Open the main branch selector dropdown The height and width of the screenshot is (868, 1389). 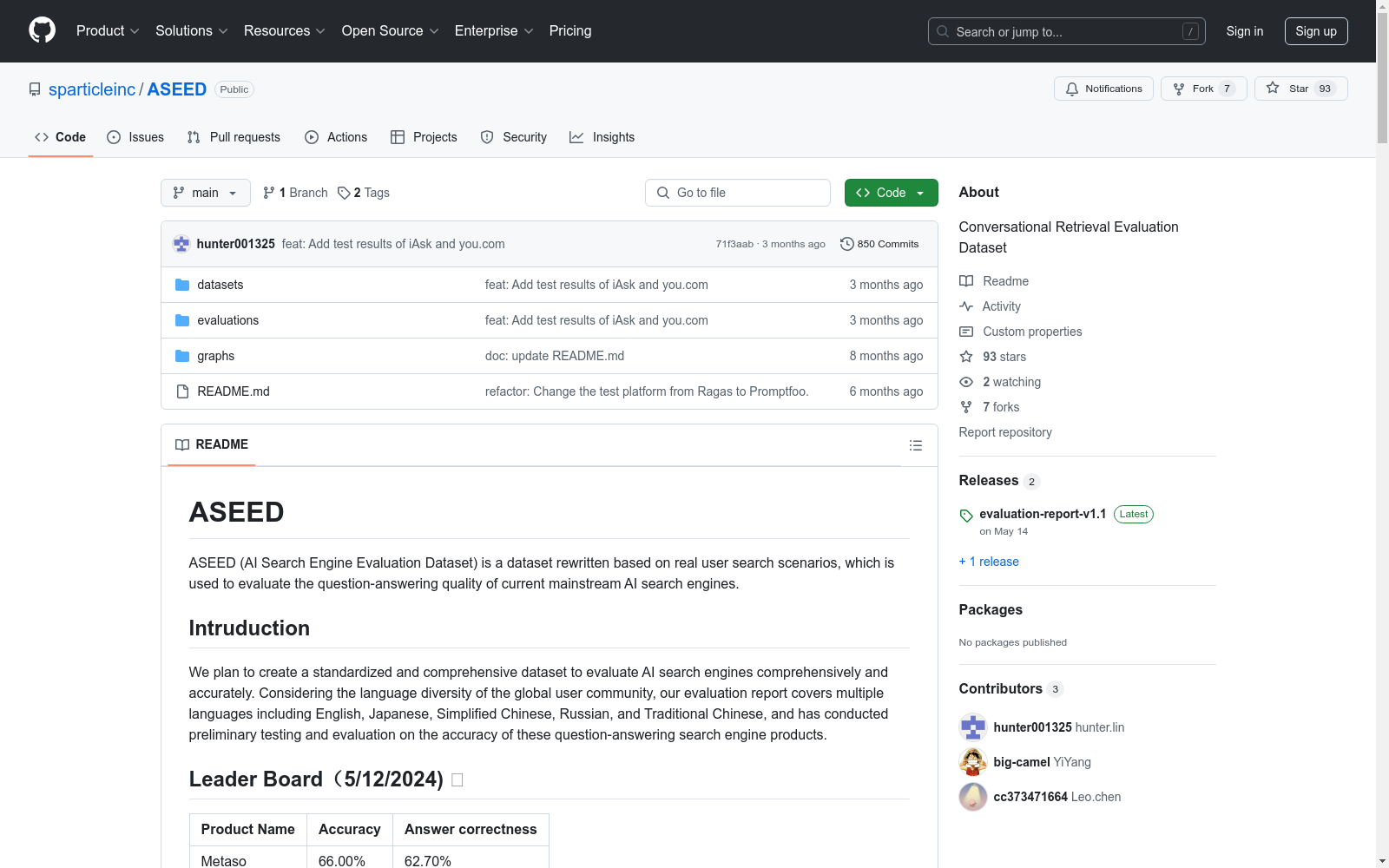206,193
